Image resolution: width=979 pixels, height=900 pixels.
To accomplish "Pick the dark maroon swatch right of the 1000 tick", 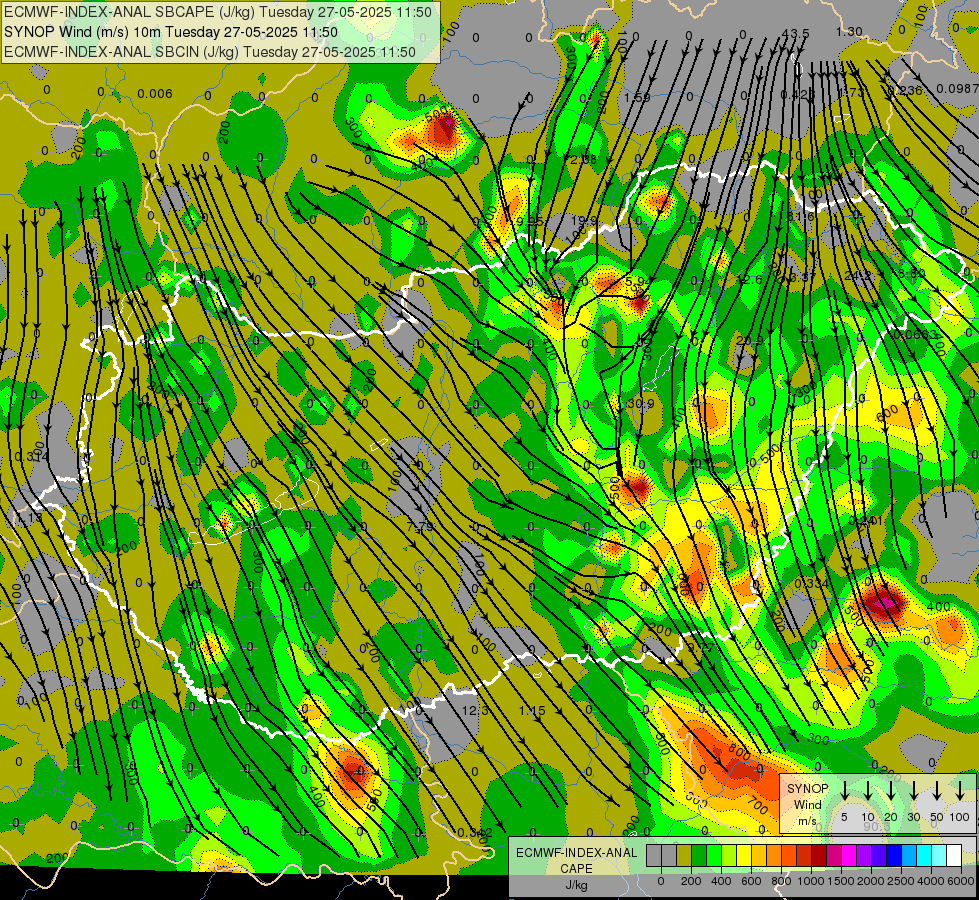I will [819, 855].
